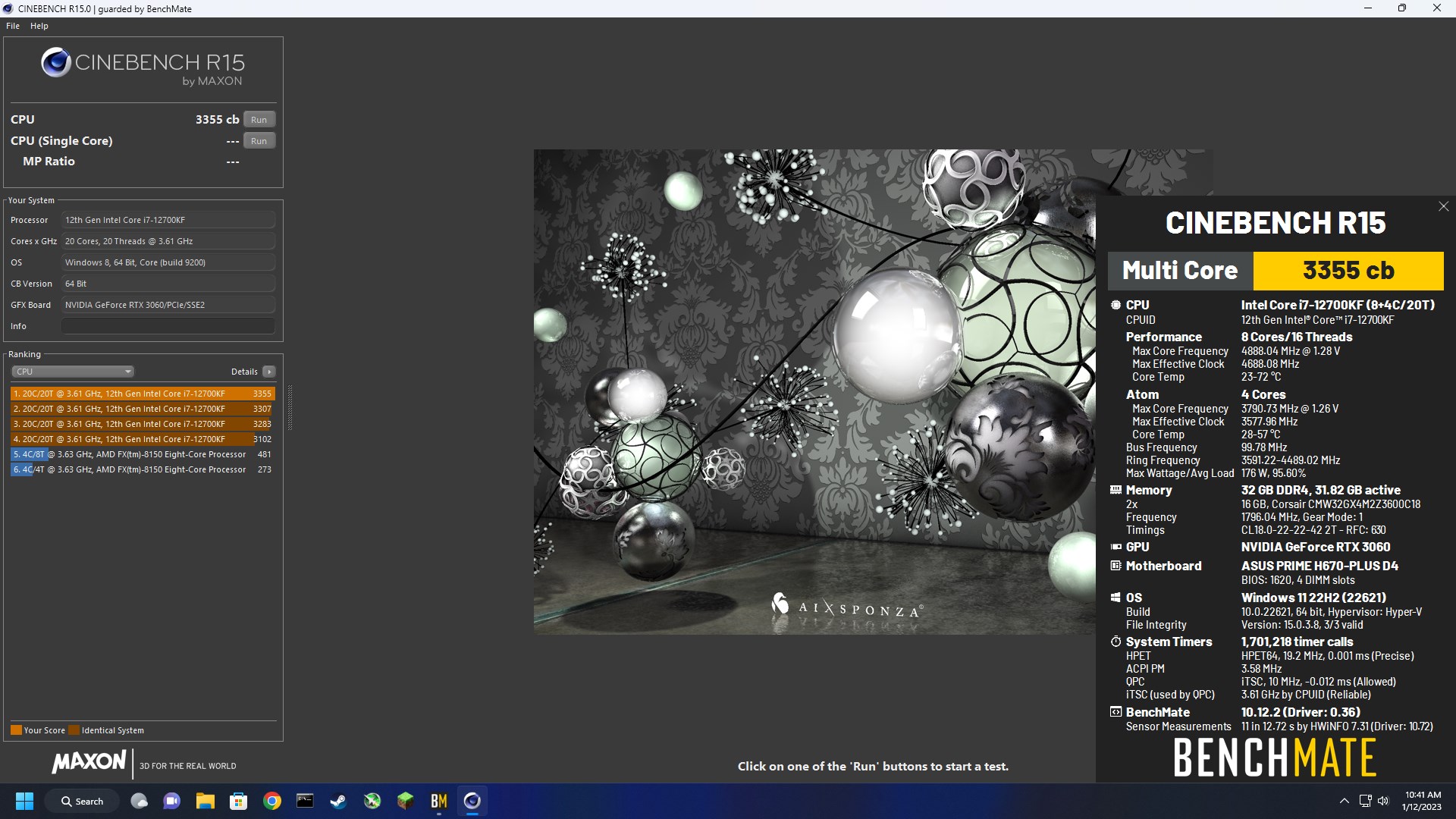
Task: Open the weather widget in taskbar
Action: 139,801
